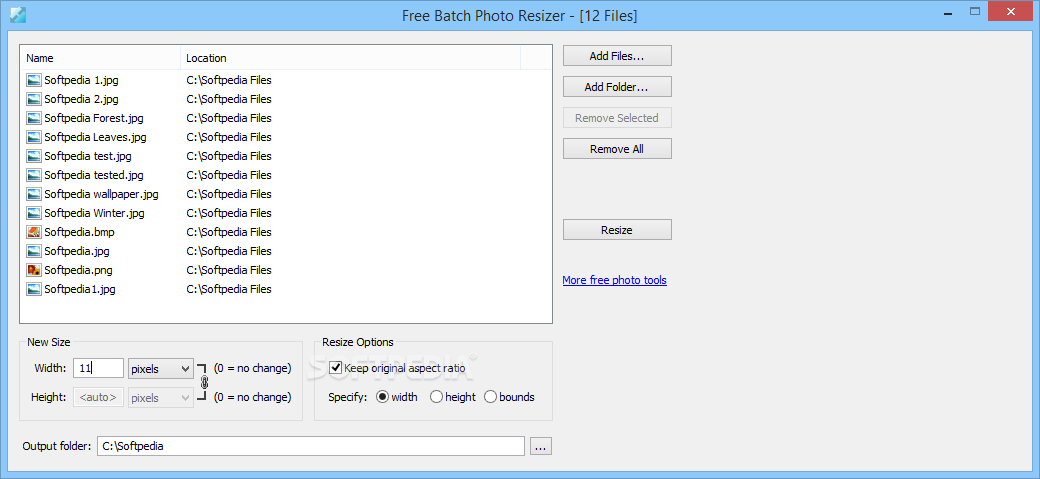Maximize the Free Batch Photo Resizer window
This screenshot has width=1040, height=479.
974,11
